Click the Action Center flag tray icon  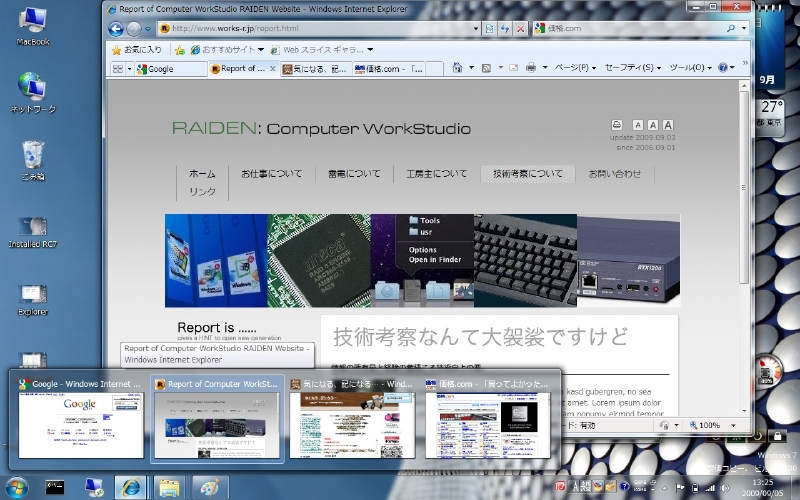point(680,488)
